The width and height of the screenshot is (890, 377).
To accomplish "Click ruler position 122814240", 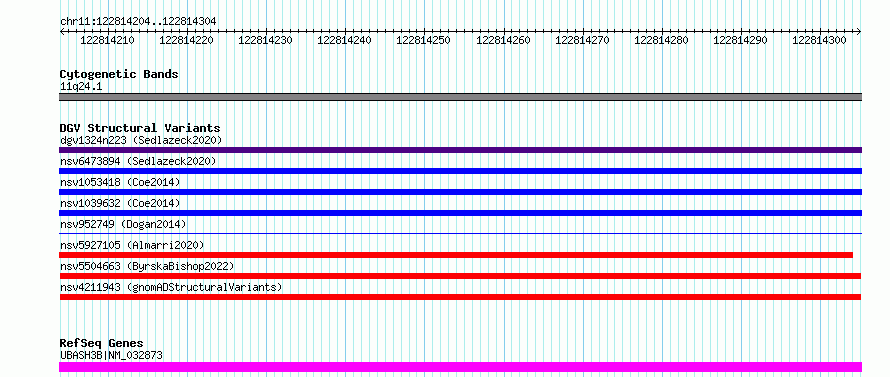I will click(x=345, y=40).
